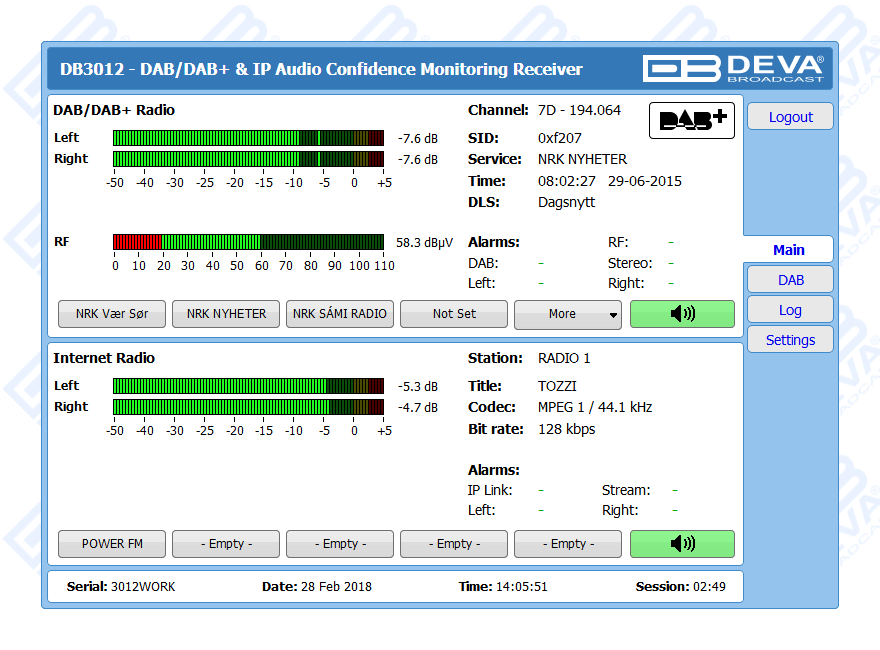Select the NRK Vær Sør preset
The height and width of the screenshot is (650, 880).
[112, 314]
